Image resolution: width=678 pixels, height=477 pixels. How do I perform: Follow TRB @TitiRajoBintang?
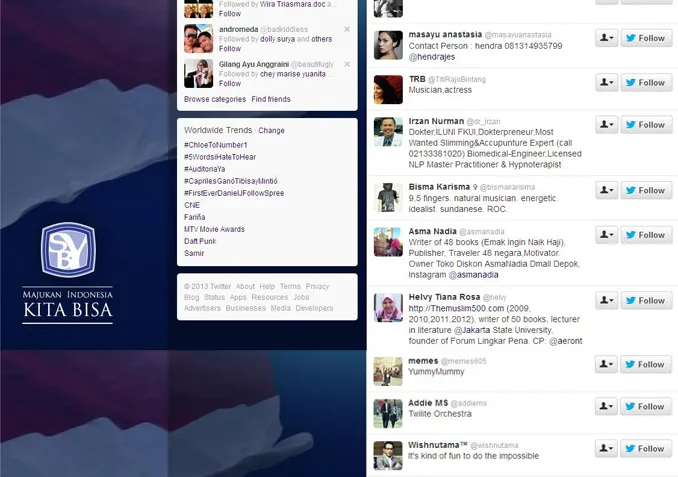(646, 83)
